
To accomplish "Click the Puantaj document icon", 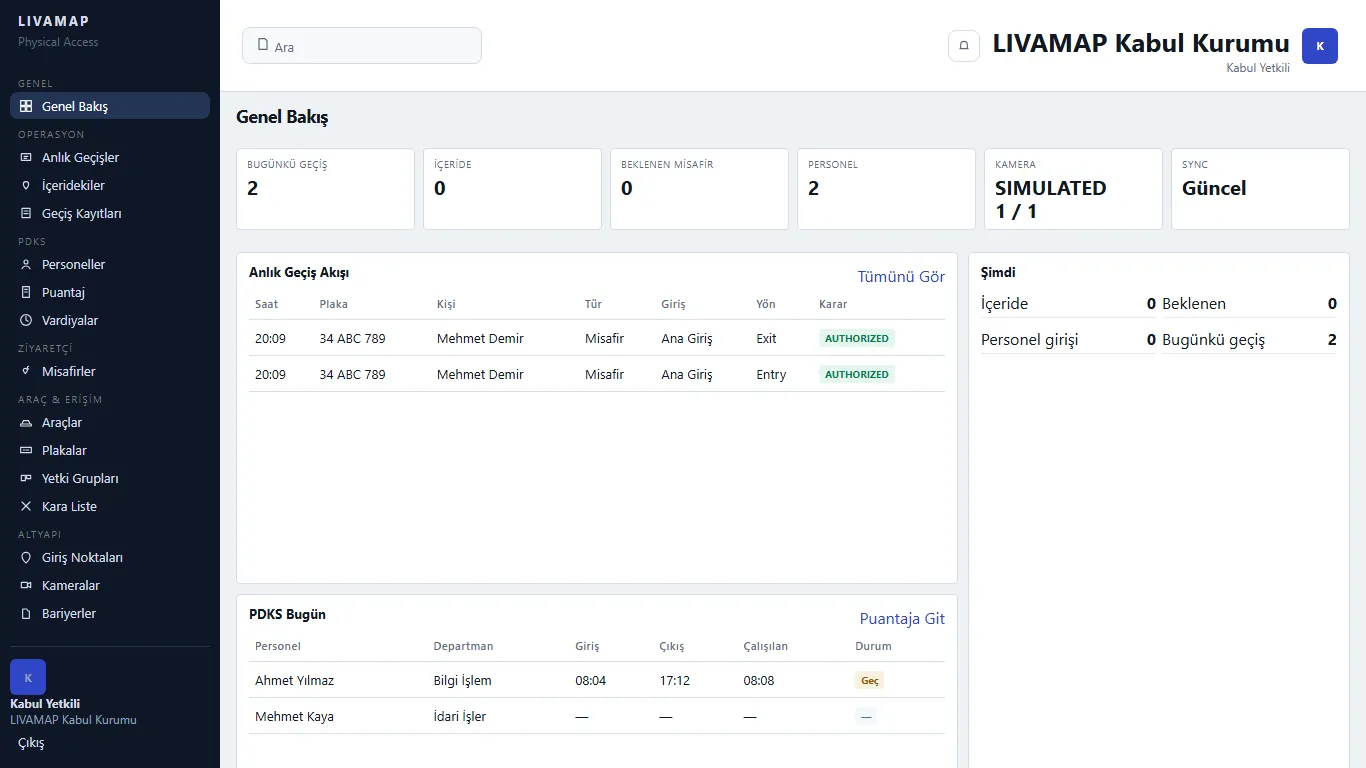I will tap(26, 292).
